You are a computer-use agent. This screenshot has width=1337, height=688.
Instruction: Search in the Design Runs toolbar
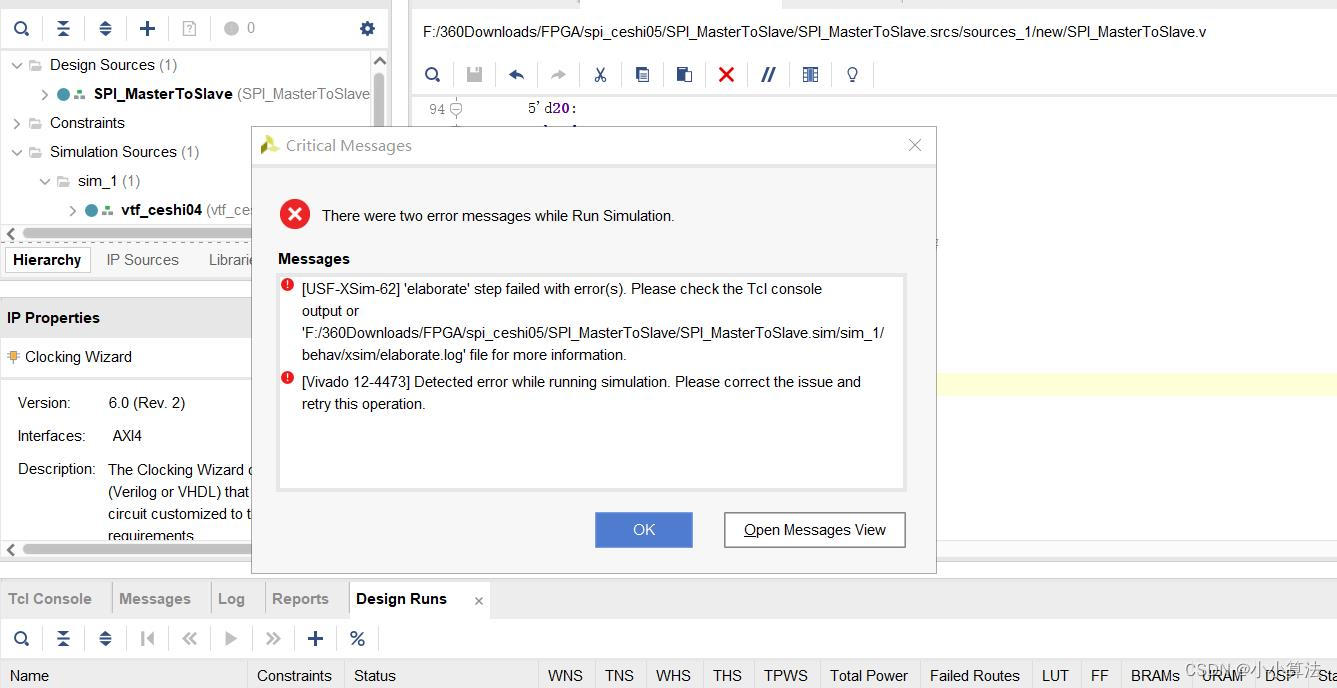[21, 638]
